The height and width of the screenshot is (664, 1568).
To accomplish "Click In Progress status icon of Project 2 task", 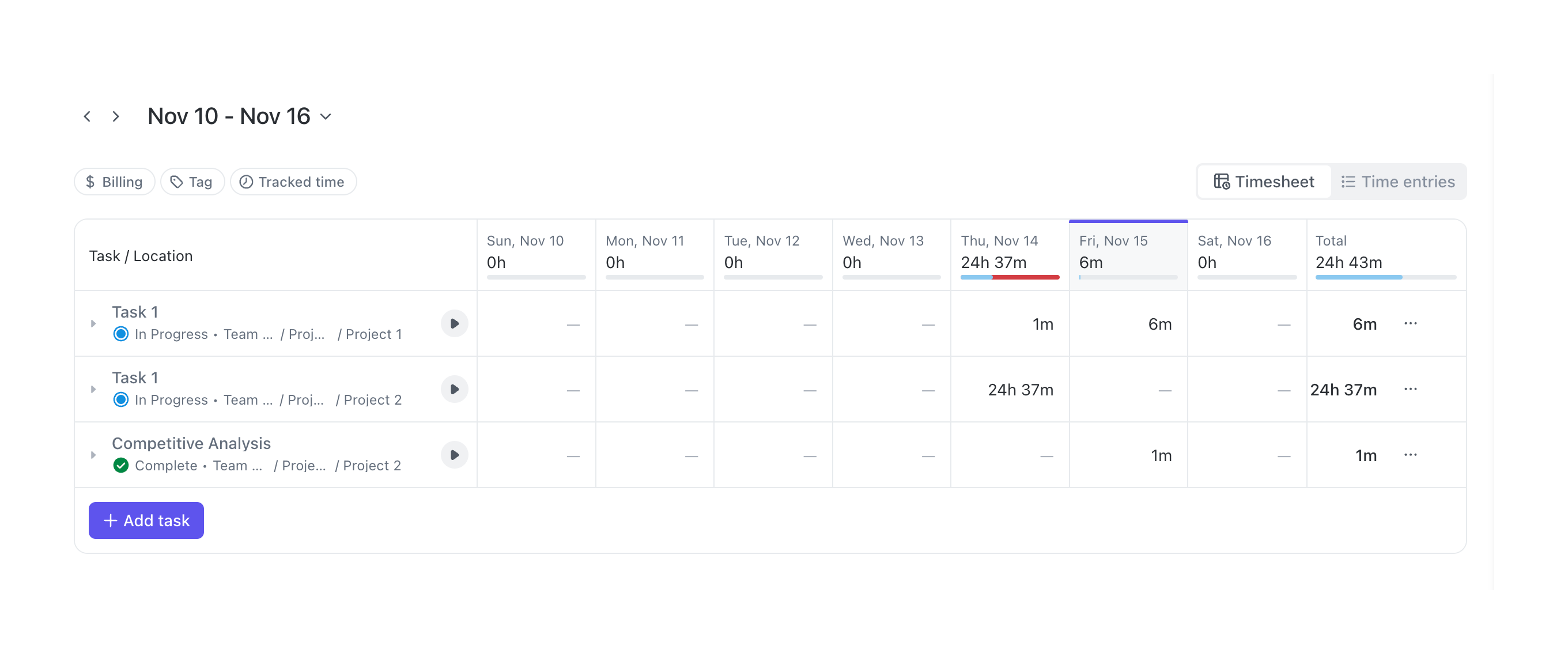I will point(121,400).
